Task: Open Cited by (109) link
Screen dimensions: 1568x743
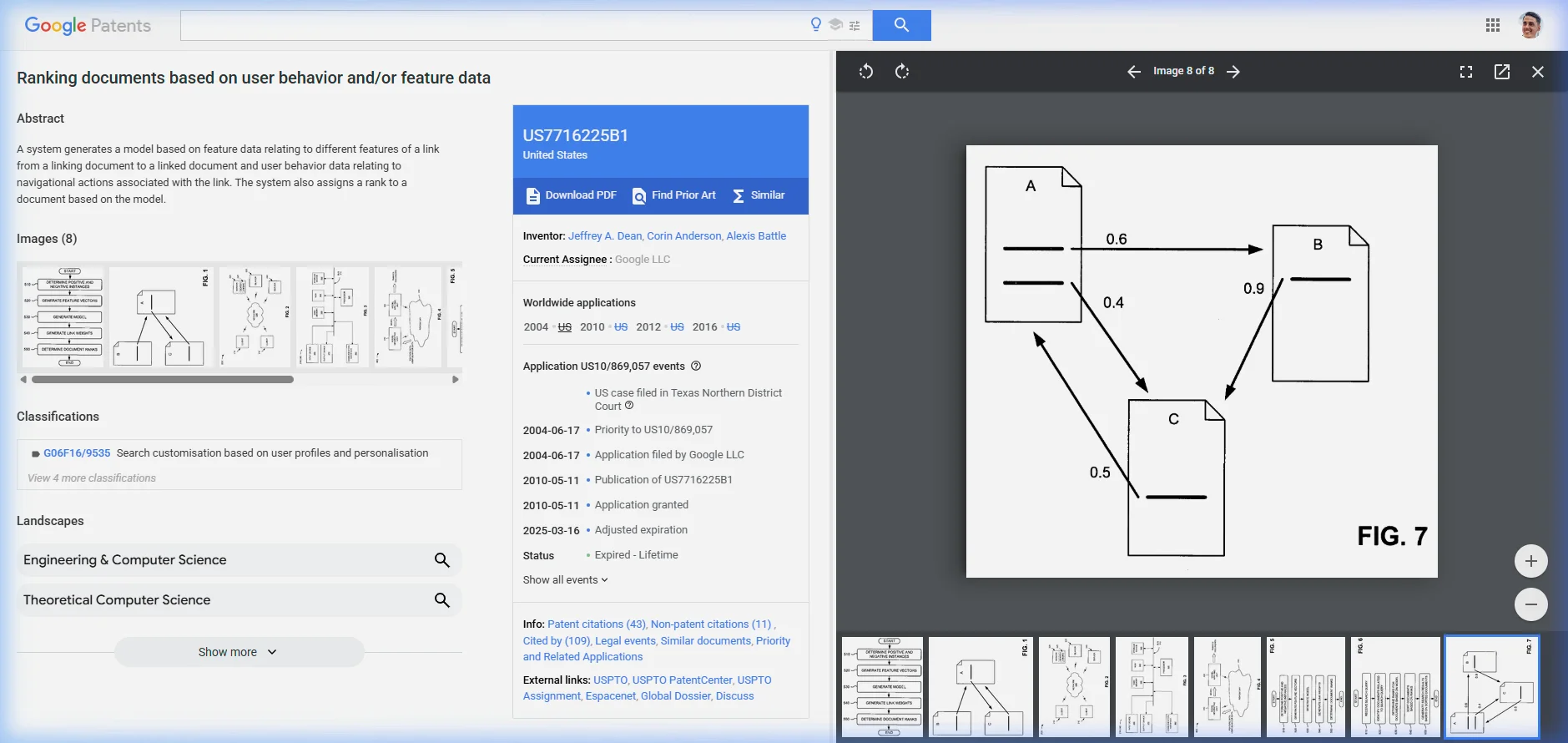Action: point(557,641)
